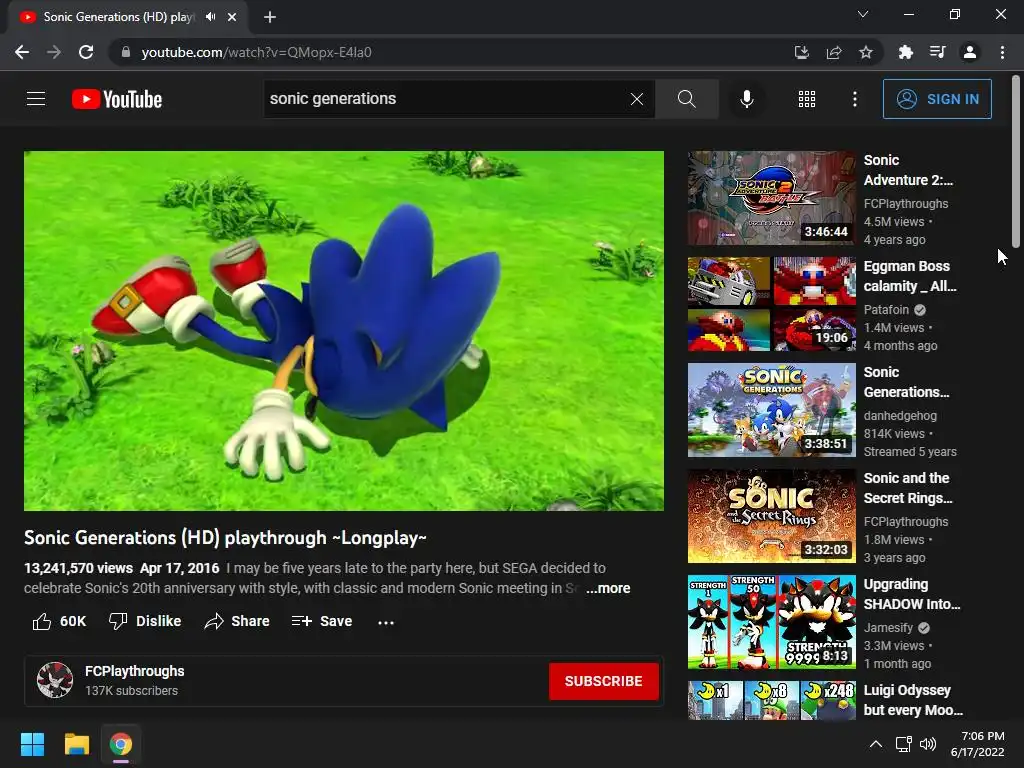Open taskbar clock showing 7:06 PM
Viewport: 1024px width, 768px height.
click(x=978, y=744)
